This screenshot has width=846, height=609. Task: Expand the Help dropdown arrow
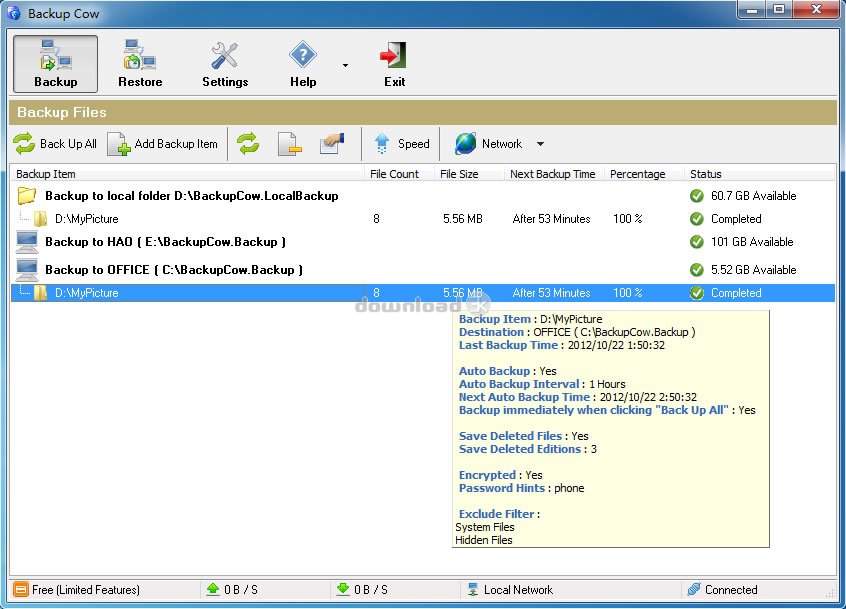345,65
